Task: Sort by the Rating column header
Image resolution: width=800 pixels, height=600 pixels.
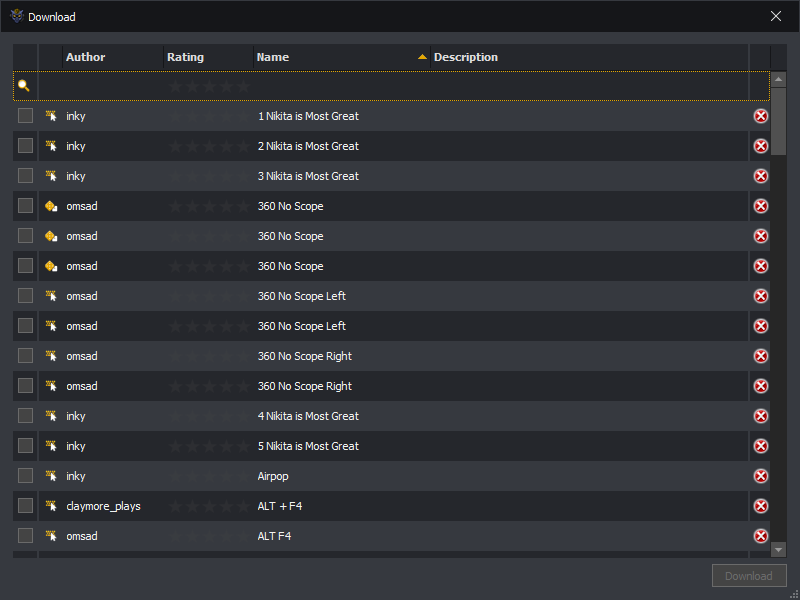Action: pos(208,57)
